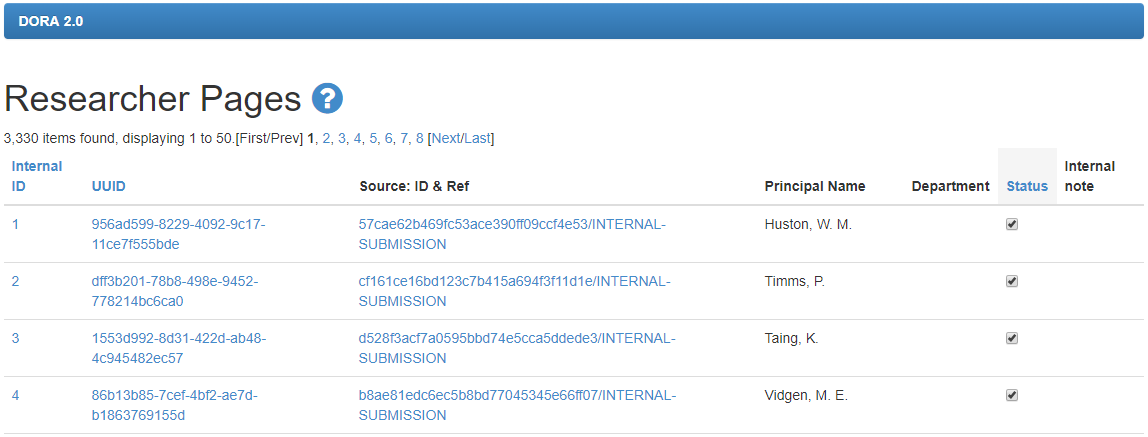
Task: Open researcher with Internal ID 3
Action: coord(15,339)
